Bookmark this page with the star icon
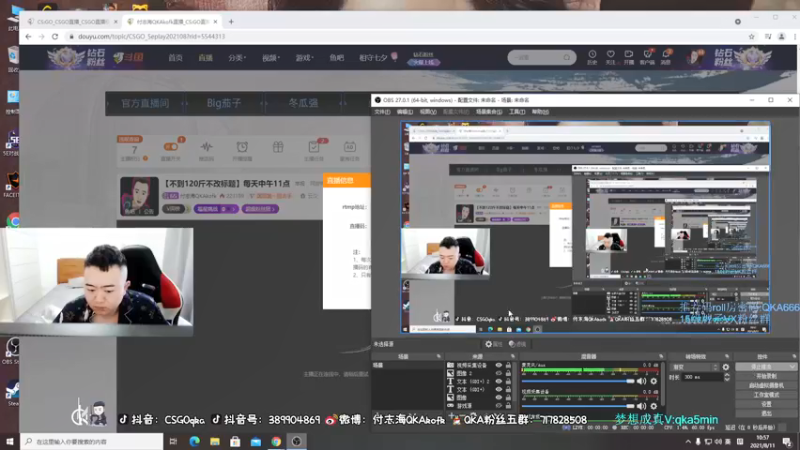Viewport: 800px width, 450px height. (752, 37)
